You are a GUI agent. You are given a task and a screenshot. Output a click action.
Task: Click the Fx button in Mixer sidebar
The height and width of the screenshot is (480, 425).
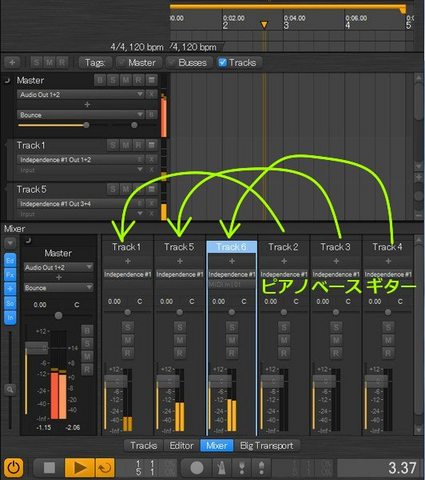[x=10, y=275]
